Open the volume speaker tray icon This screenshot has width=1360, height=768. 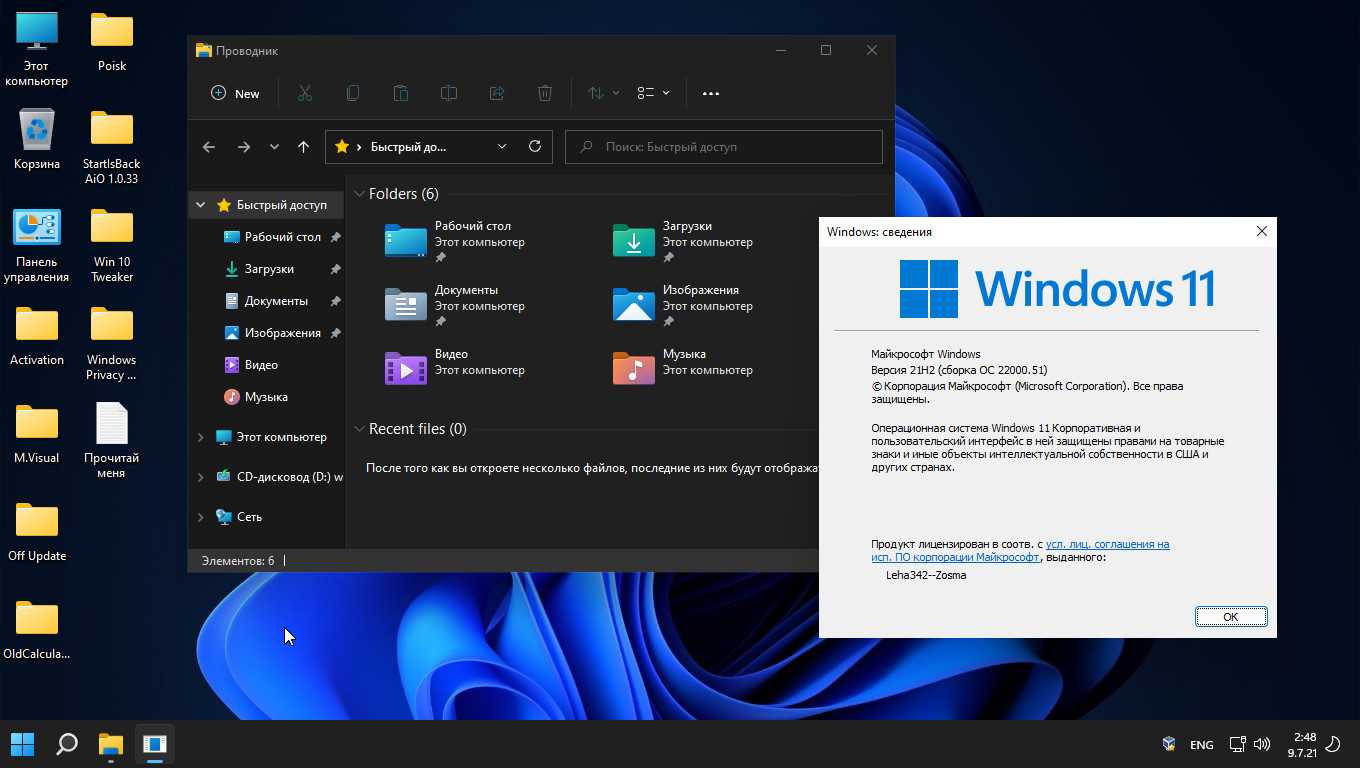tap(1262, 745)
